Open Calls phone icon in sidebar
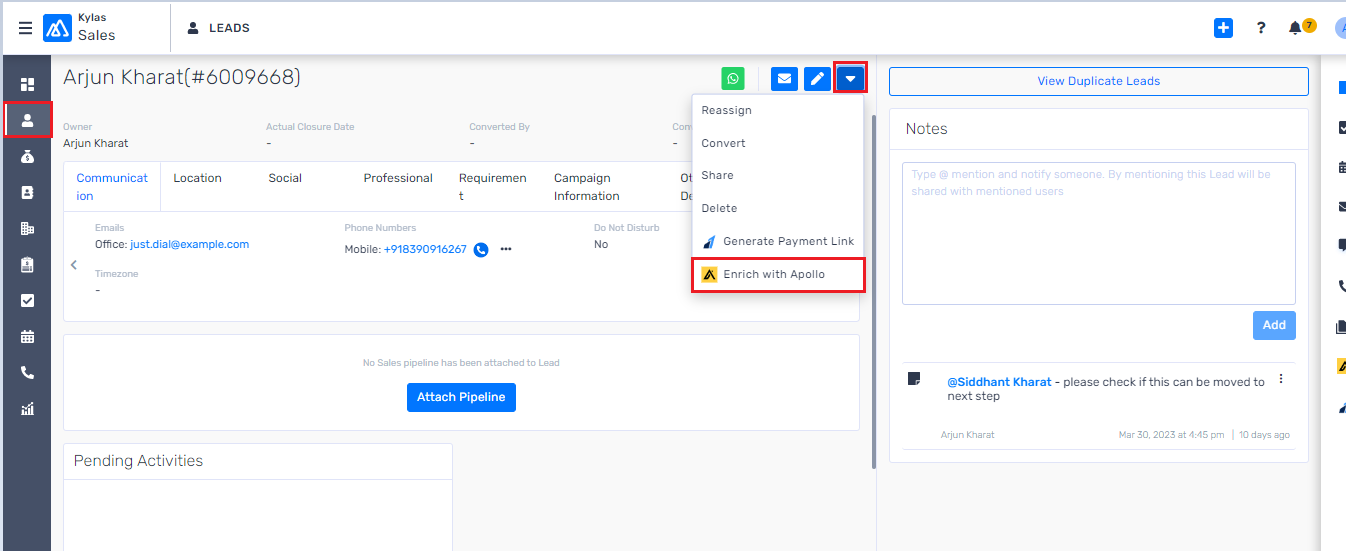Screen dimensions: 1346x551 pyautogui.click(x=27, y=372)
